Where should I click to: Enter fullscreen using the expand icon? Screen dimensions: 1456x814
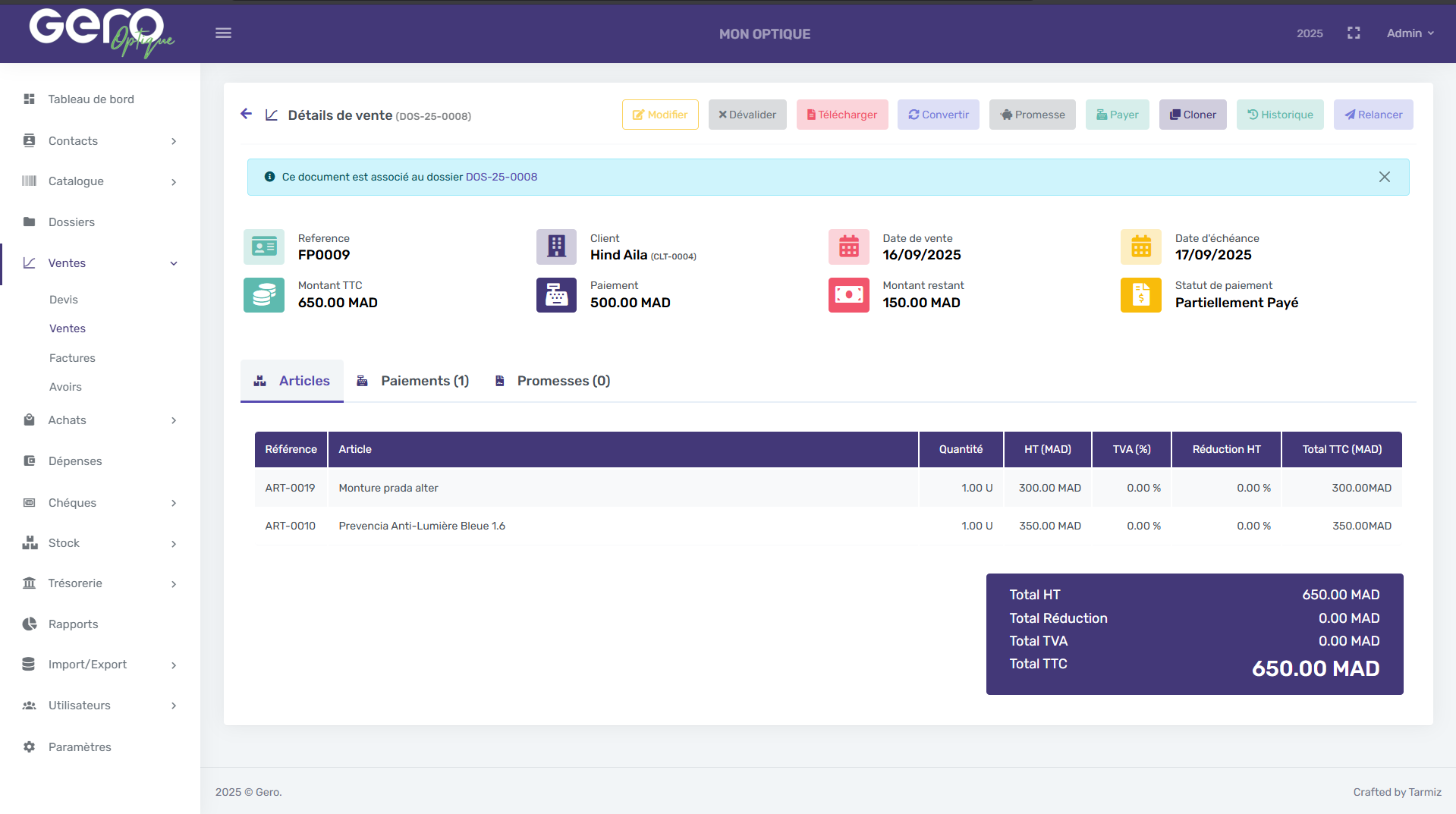click(1354, 33)
